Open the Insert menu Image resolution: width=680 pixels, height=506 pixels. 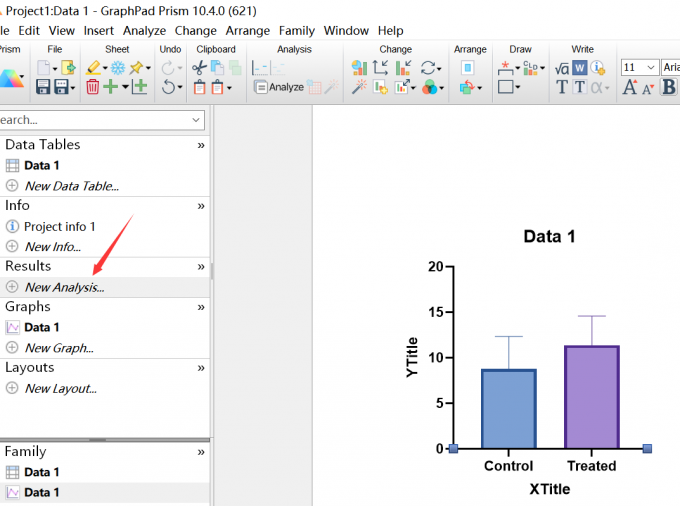[x=99, y=31]
